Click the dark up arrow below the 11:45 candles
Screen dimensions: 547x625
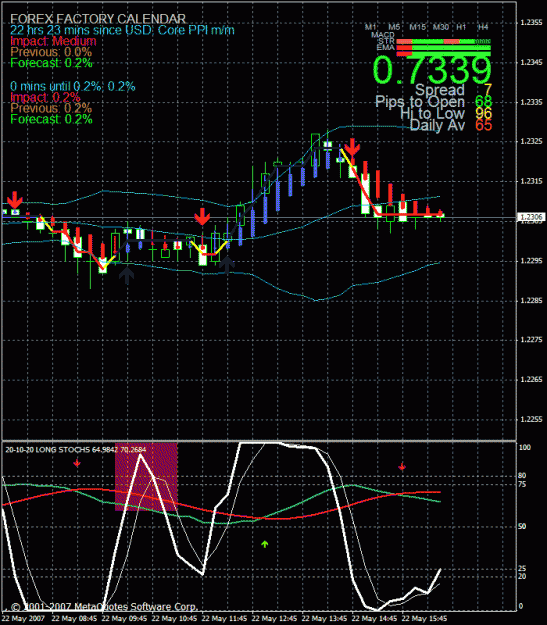pyautogui.click(x=227, y=265)
